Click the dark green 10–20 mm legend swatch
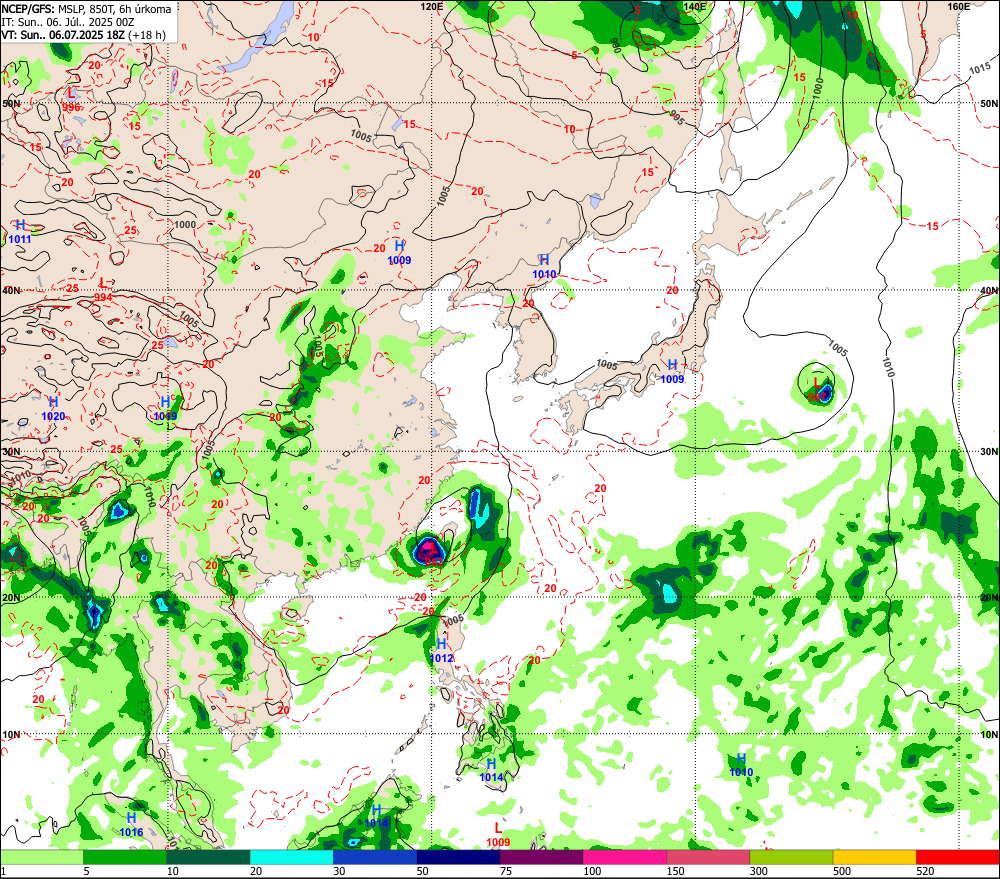Screen dimensions: 1000x879 209,857
